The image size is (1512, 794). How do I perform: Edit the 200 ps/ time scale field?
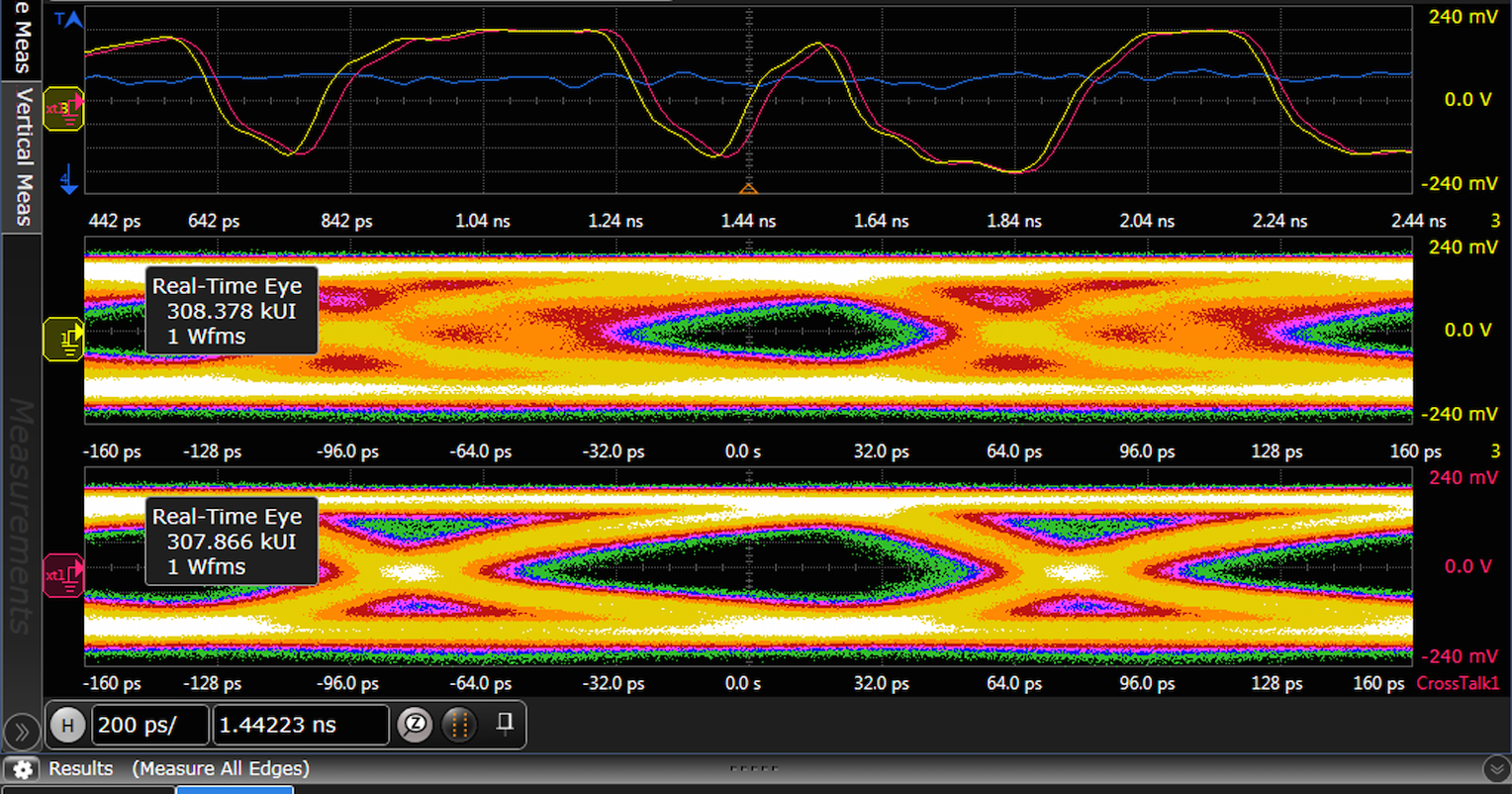tap(150, 726)
